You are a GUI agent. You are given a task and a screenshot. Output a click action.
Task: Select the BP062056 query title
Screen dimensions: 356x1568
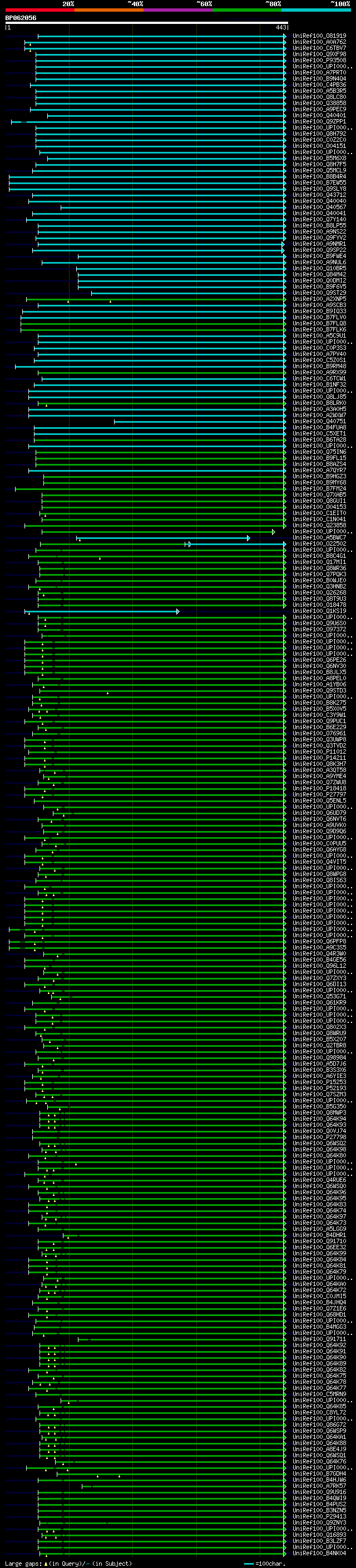[21, 18]
